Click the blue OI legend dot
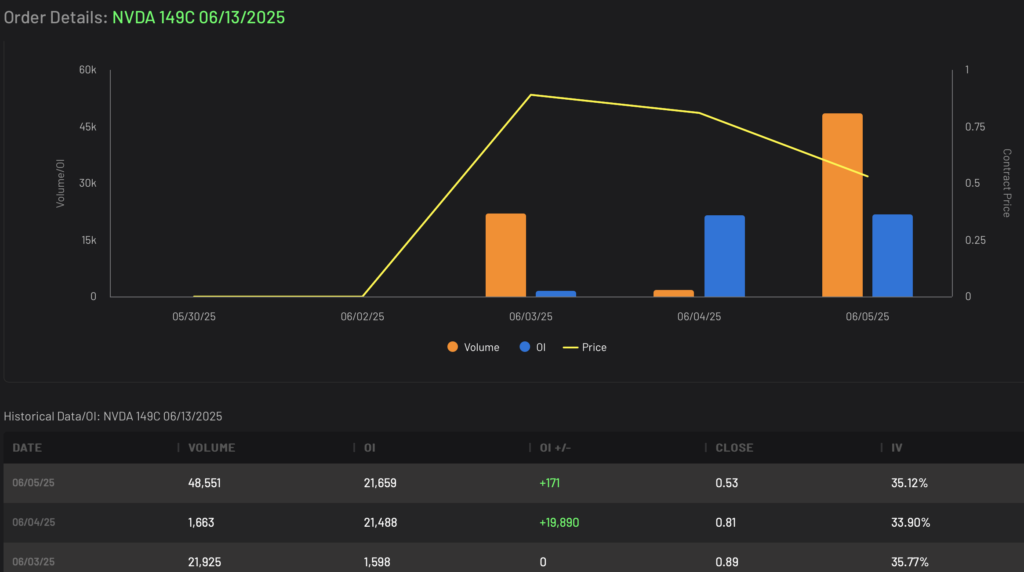The height and width of the screenshot is (572, 1024). click(x=524, y=347)
